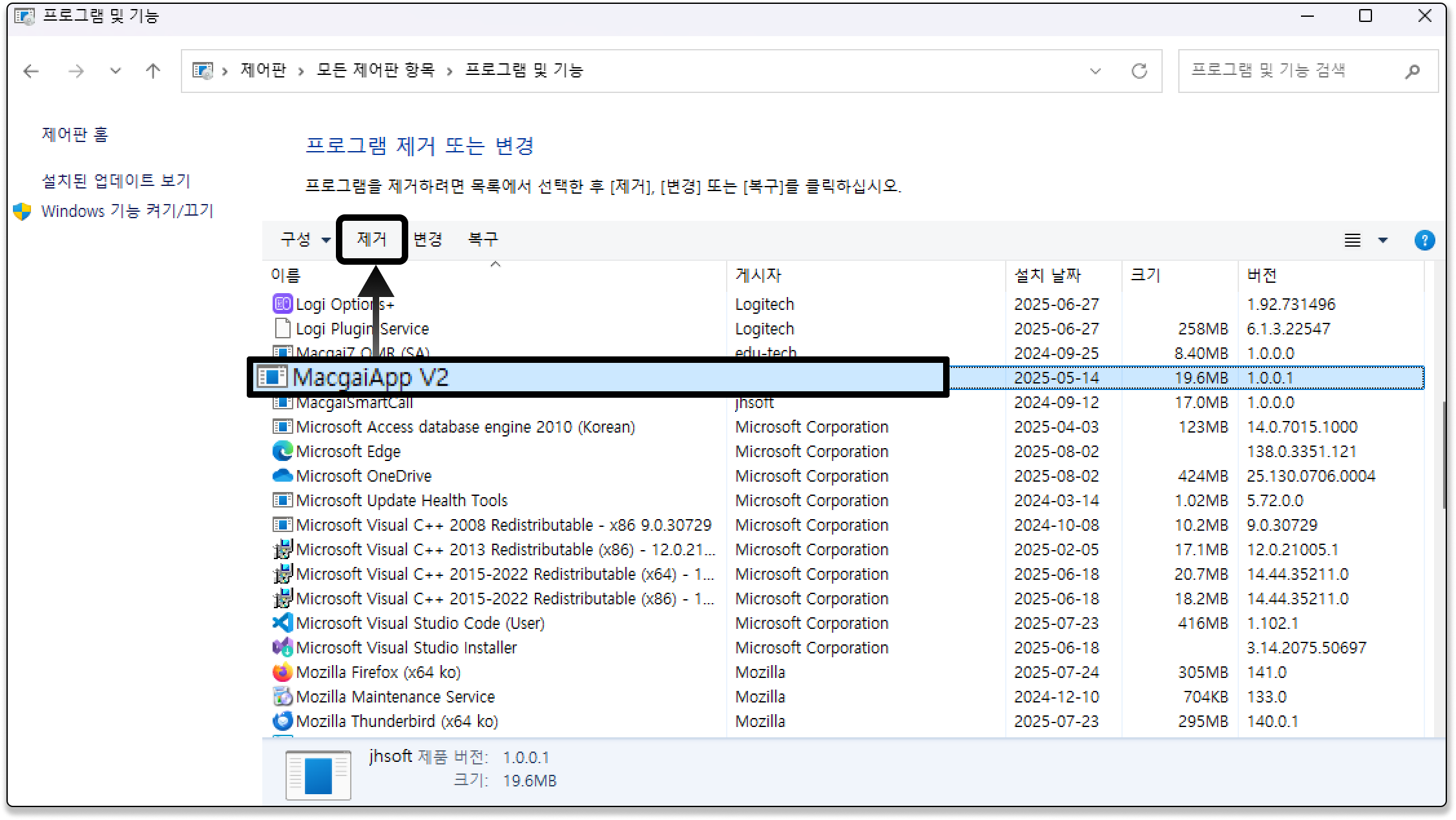Click the Mozilla Firefox icon
1456x820 pixels.
click(282, 672)
